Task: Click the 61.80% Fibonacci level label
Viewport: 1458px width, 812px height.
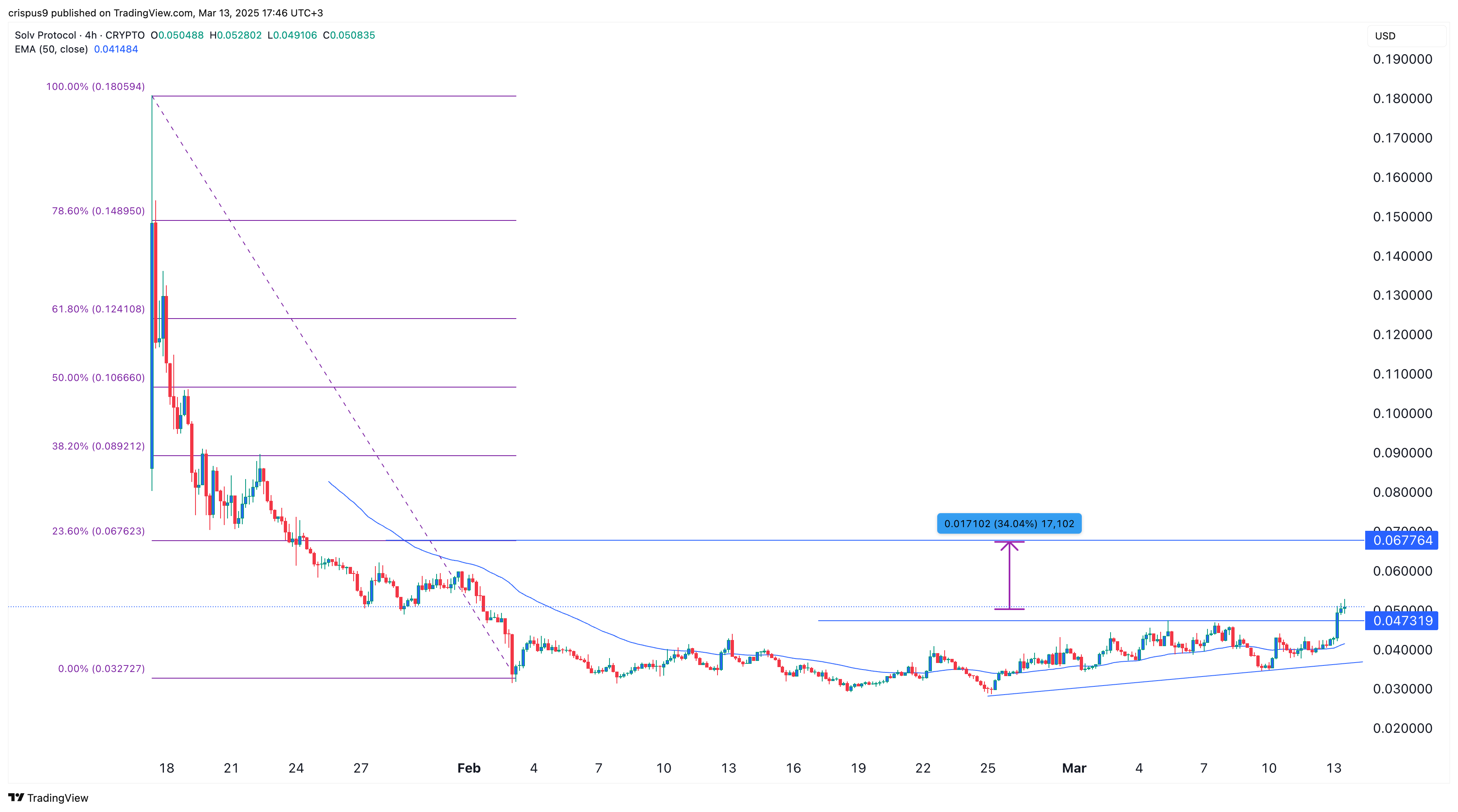Action: click(x=98, y=309)
